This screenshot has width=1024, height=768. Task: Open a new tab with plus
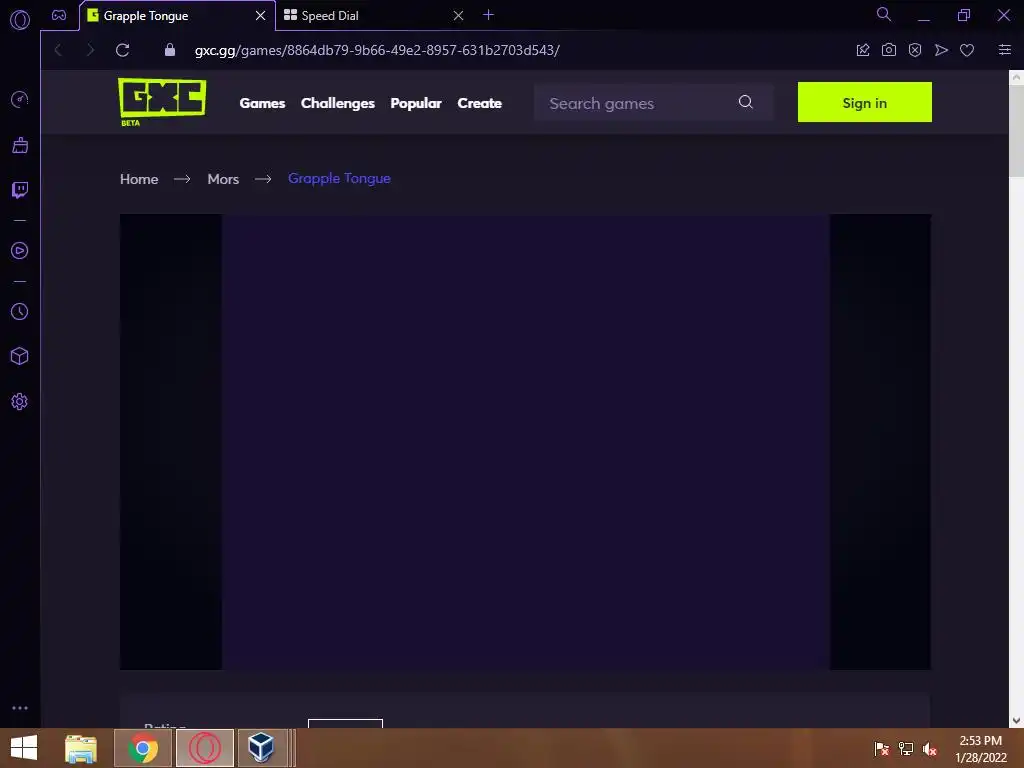click(x=488, y=14)
